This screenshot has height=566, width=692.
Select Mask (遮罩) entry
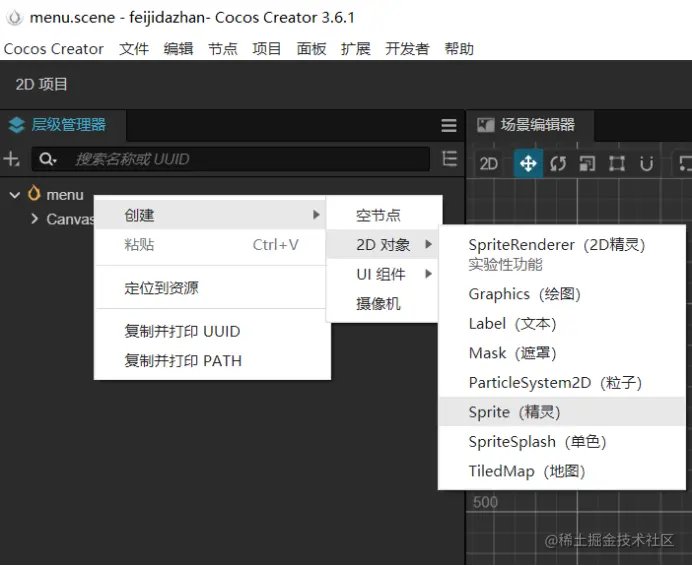pyautogui.click(x=562, y=353)
